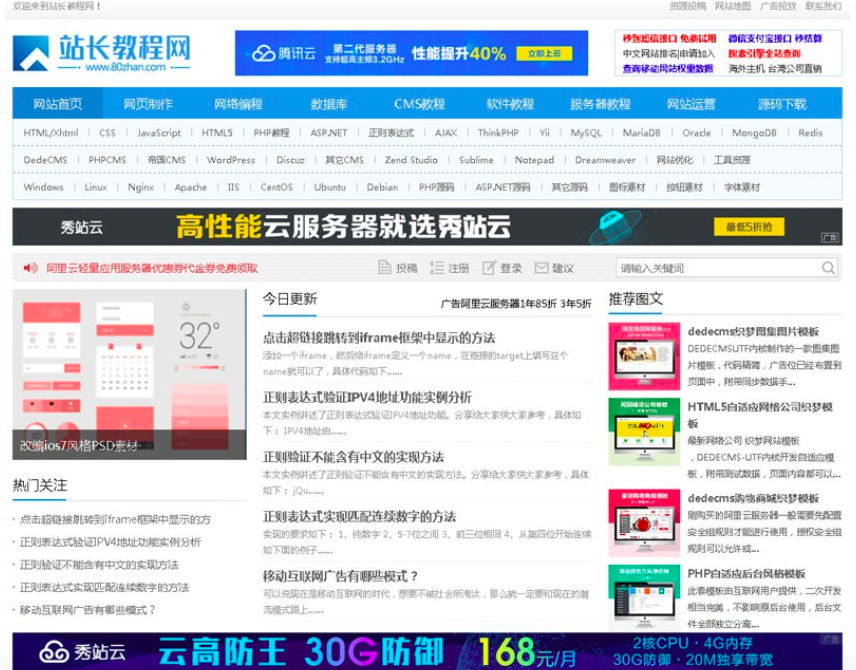Open the 图标素材 subcategory link

click(x=627, y=187)
